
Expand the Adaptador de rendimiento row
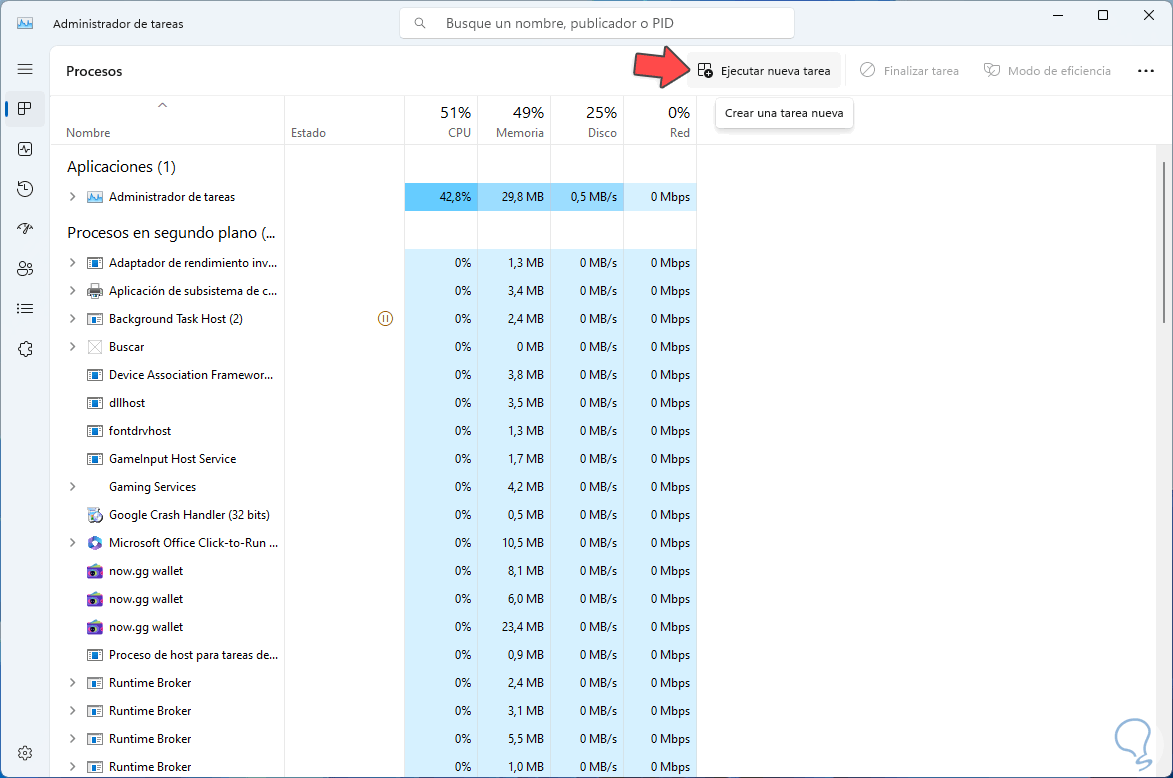coord(73,263)
